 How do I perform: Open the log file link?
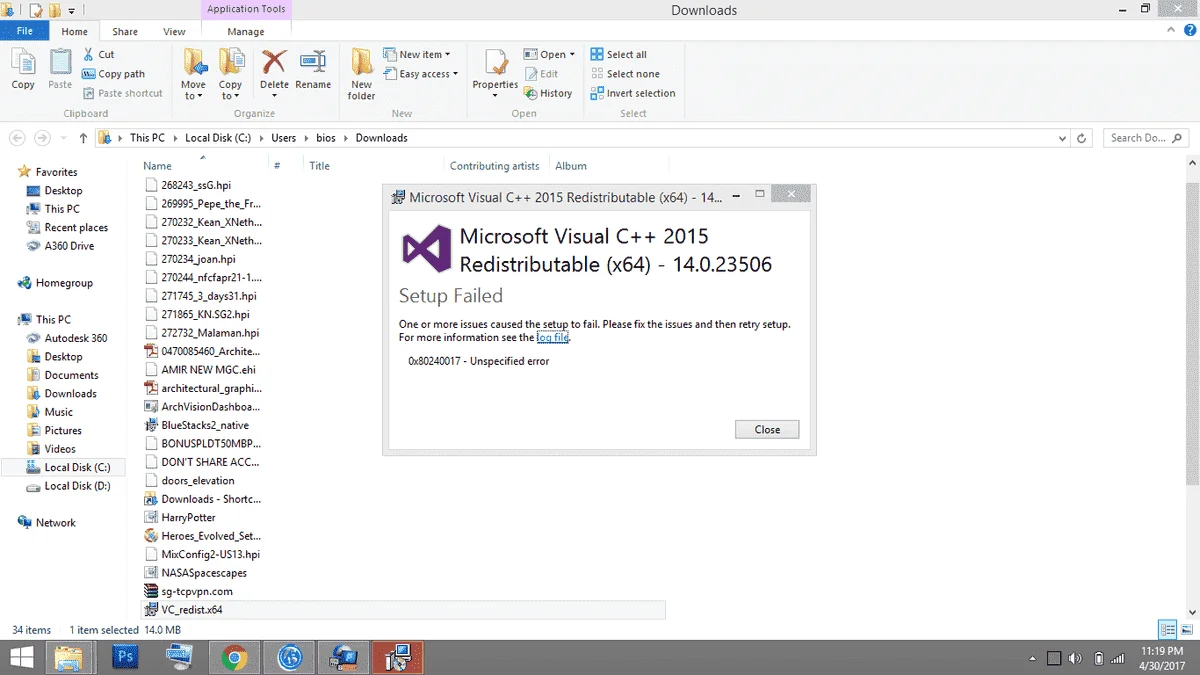[553, 337]
